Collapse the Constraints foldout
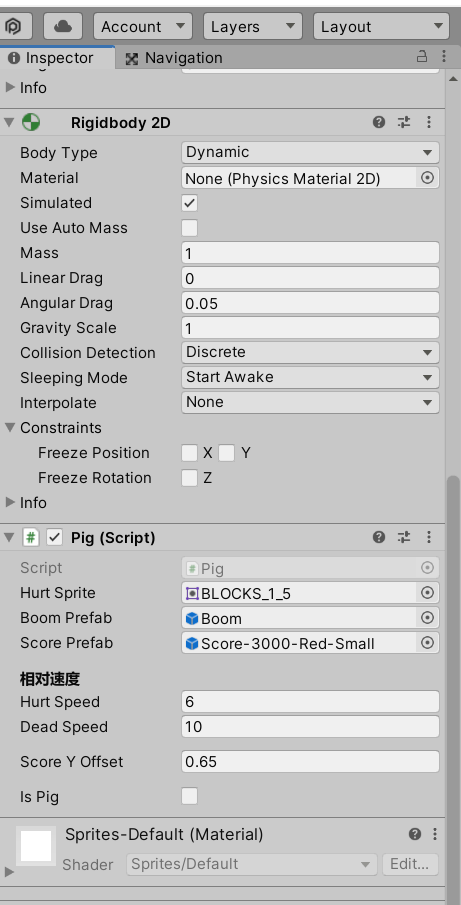Viewport: 461px width, 905px height. (x=10, y=428)
